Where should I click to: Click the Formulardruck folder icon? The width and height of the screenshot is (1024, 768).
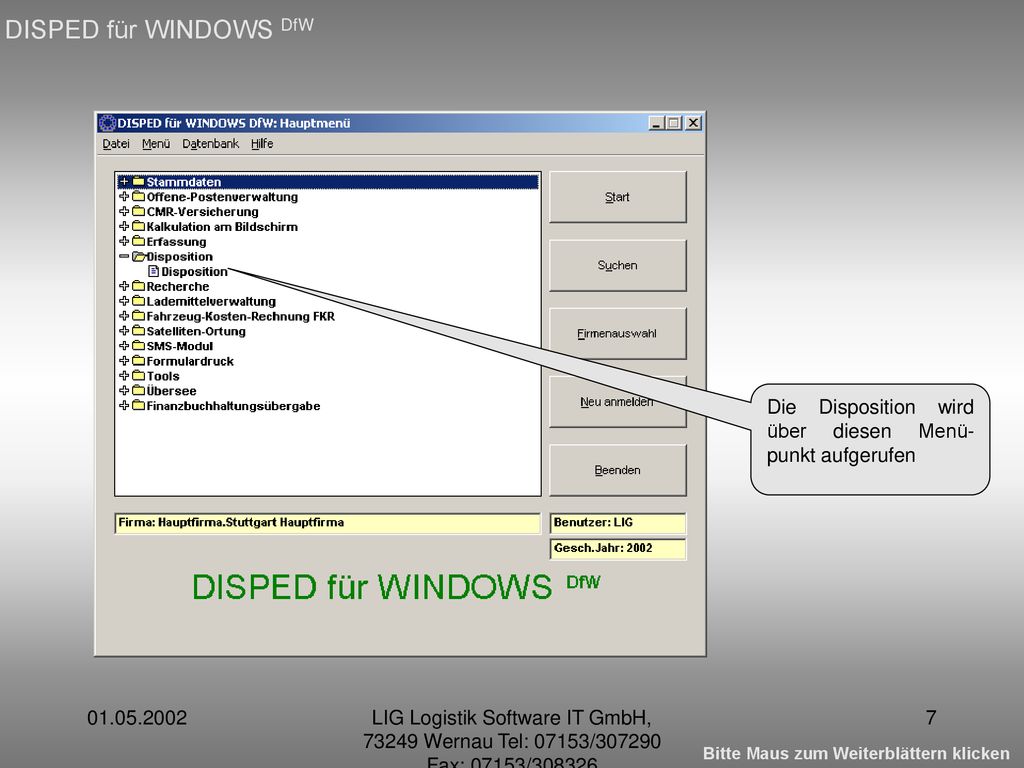[x=138, y=361]
